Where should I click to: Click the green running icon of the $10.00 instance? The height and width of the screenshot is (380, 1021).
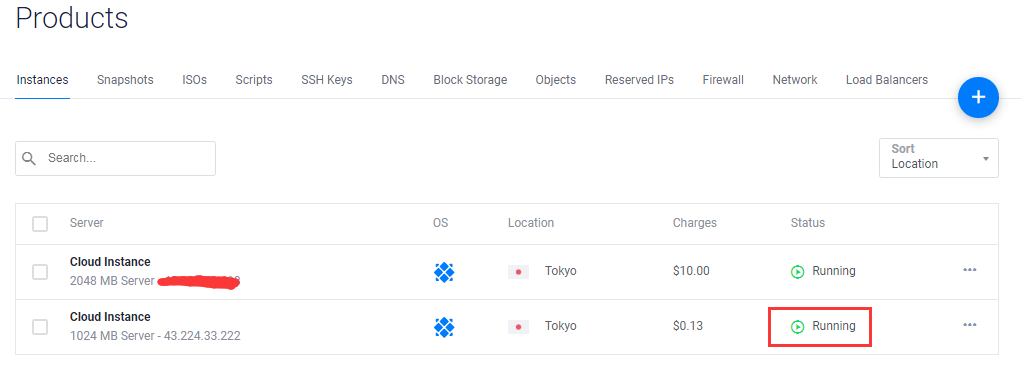tap(798, 271)
